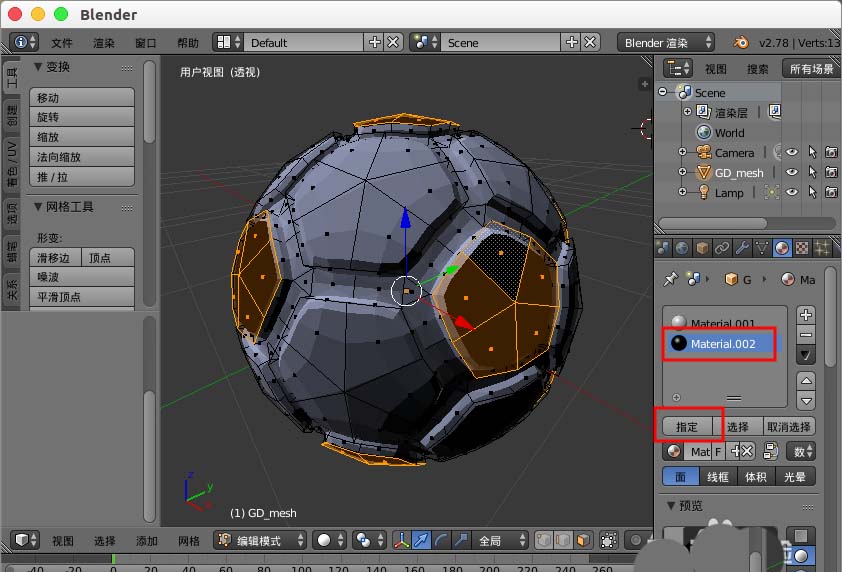Open the Constraints chain-link tab icon
842x572 pixels.
[722, 248]
